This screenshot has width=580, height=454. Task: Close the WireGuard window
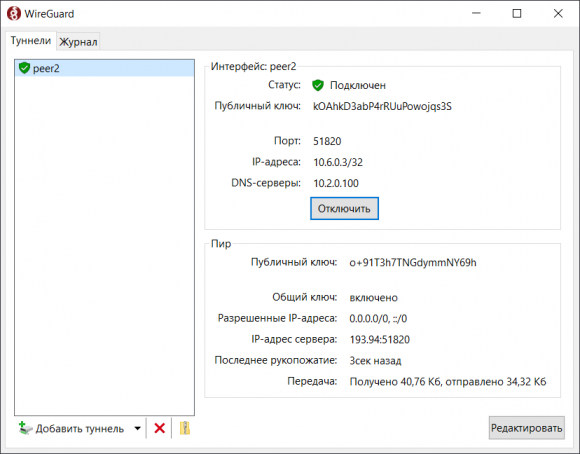pos(558,13)
